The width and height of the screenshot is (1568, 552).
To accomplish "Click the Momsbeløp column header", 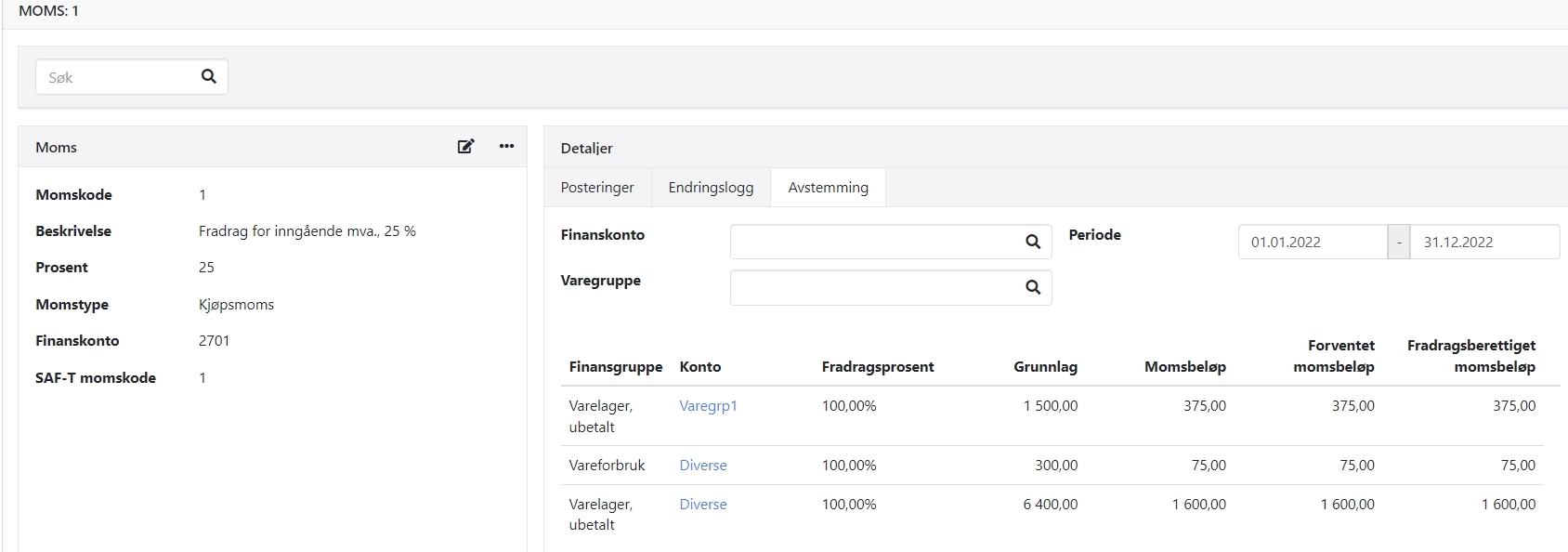I will [x=1184, y=367].
